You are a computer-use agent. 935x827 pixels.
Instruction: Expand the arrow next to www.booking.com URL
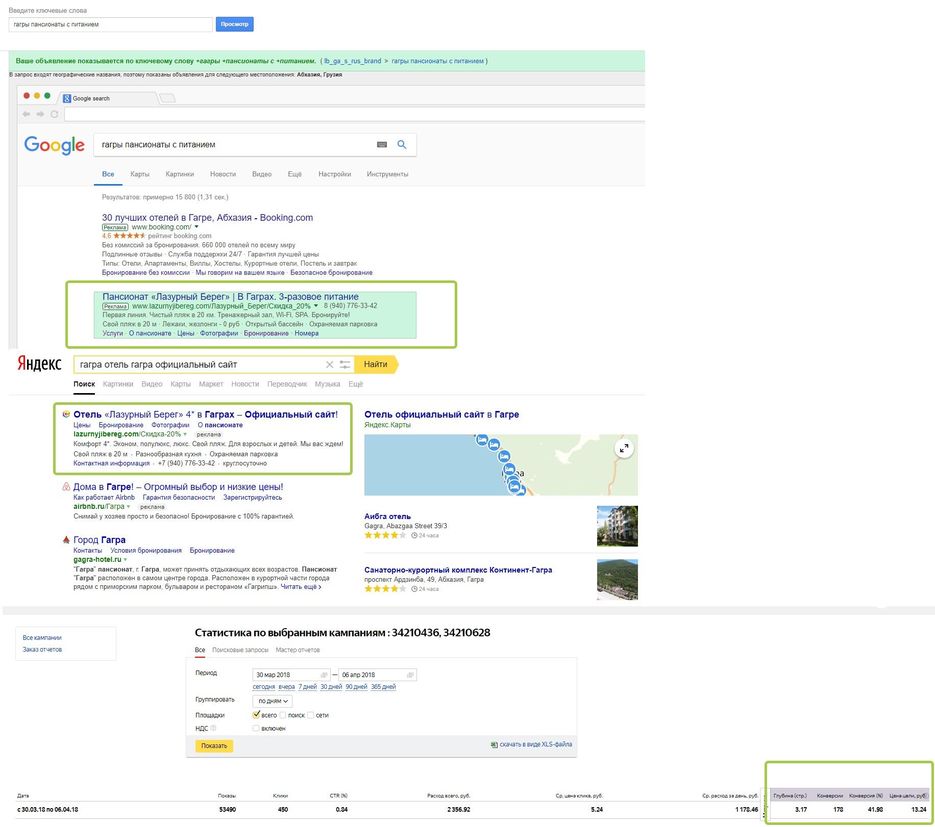tap(196, 227)
